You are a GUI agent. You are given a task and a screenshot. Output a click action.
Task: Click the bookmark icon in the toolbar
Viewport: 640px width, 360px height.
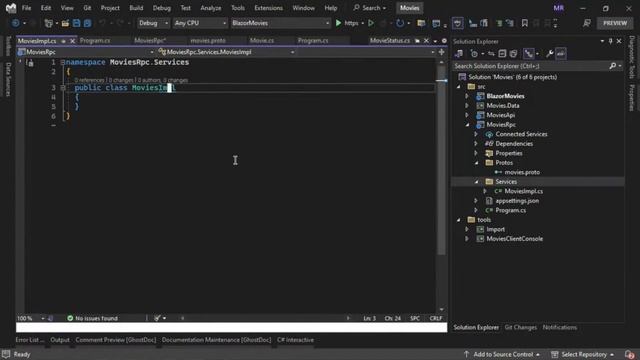click(525, 23)
